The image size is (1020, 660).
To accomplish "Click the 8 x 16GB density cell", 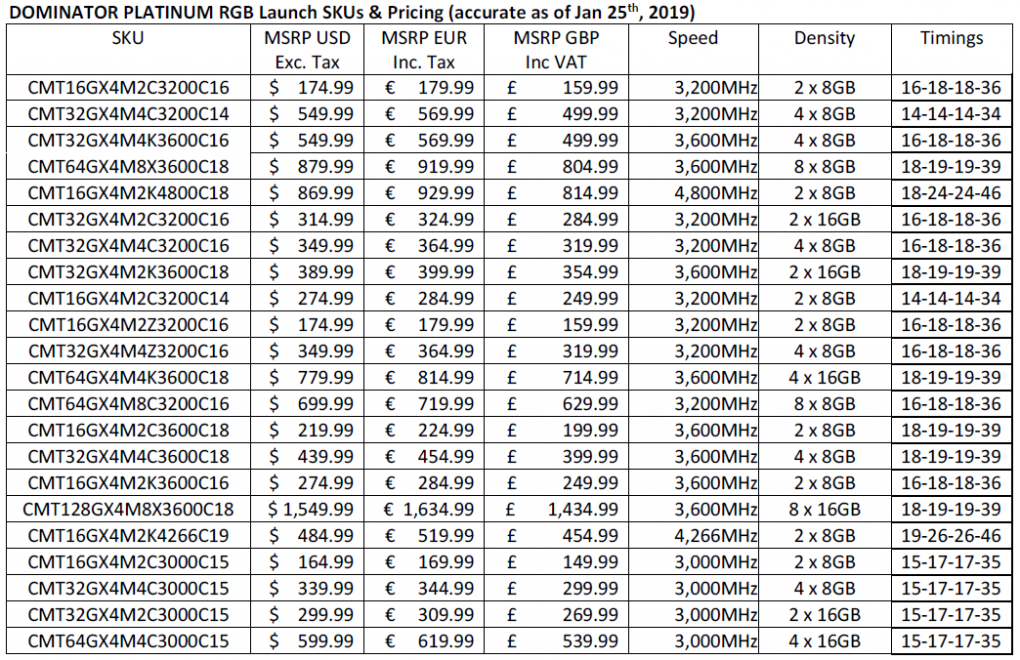I will pyautogui.click(x=825, y=508).
